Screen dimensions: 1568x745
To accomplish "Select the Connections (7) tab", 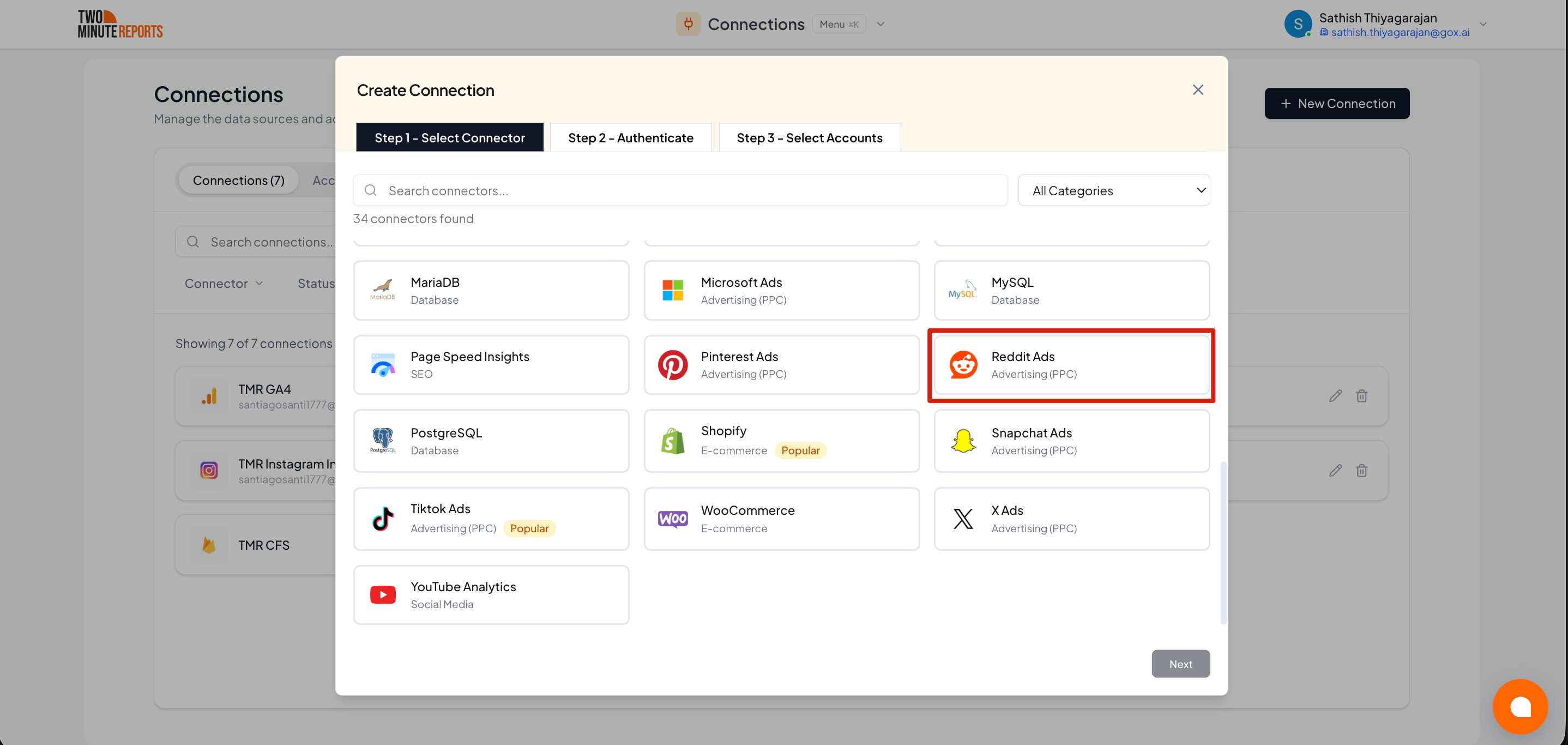I will click(x=239, y=181).
